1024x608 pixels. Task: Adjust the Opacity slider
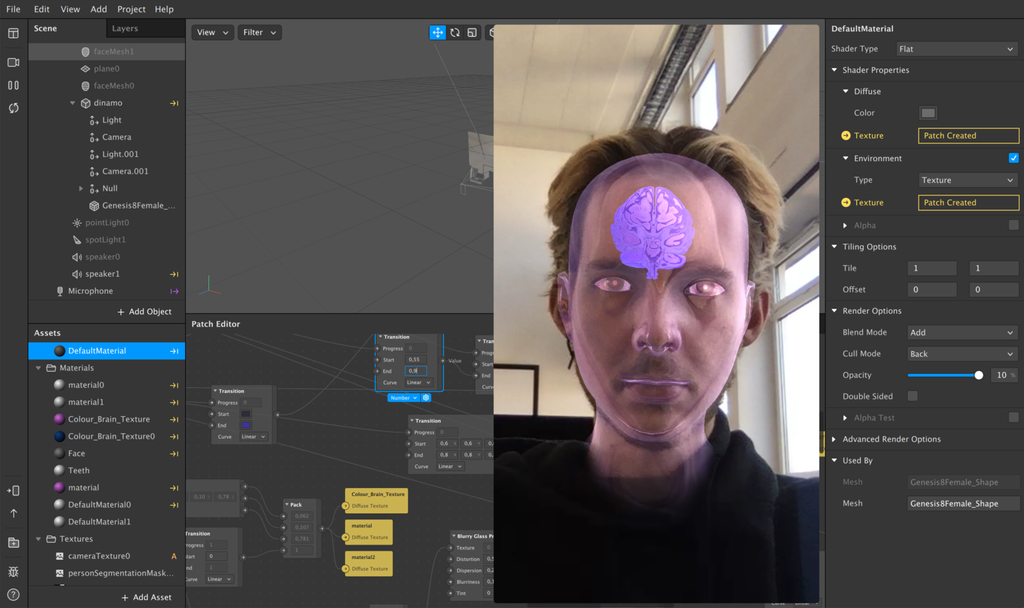[x=977, y=375]
